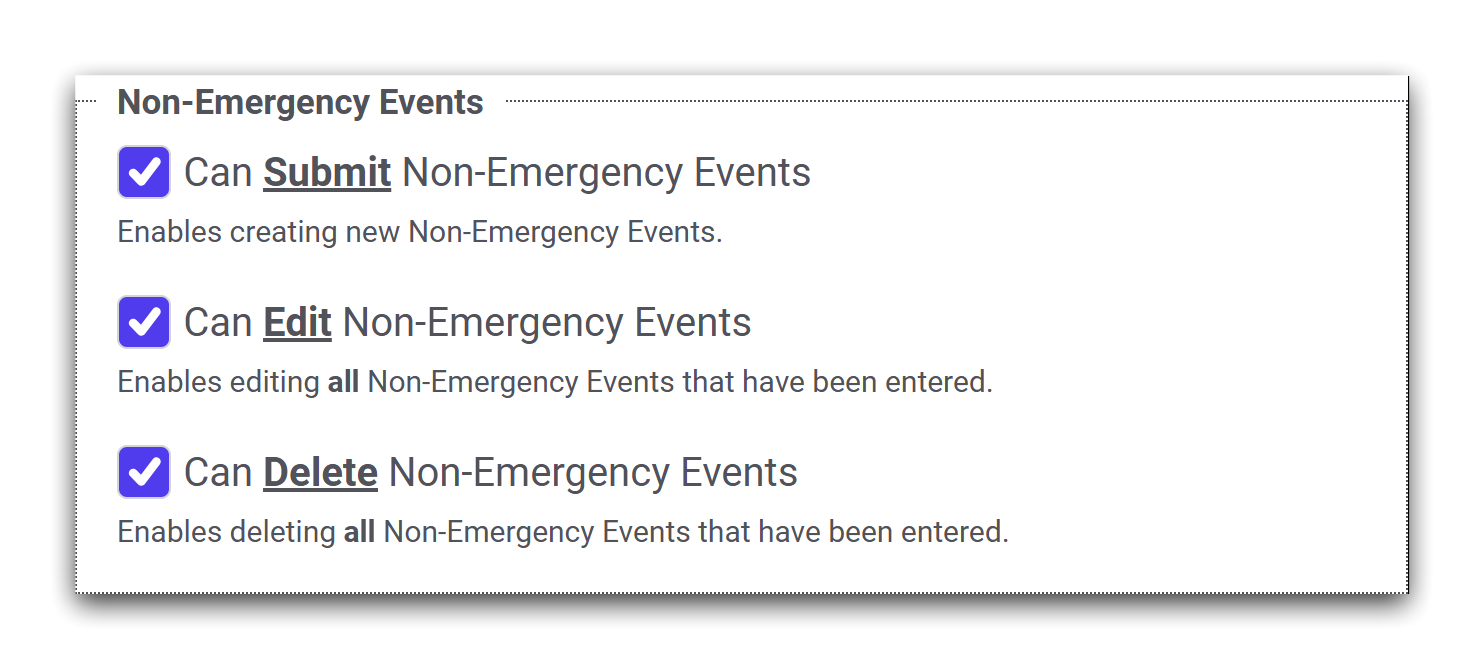Click the dotted border line right of heading
The height and width of the screenshot is (669, 1483).
point(950,100)
